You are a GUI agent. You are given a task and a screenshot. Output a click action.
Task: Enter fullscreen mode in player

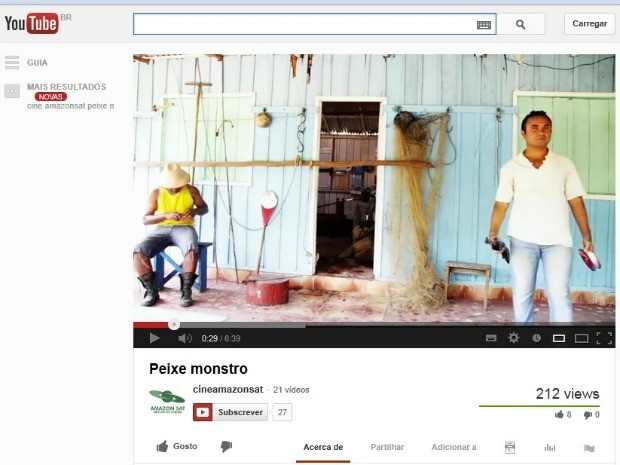[x=604, y=338]
